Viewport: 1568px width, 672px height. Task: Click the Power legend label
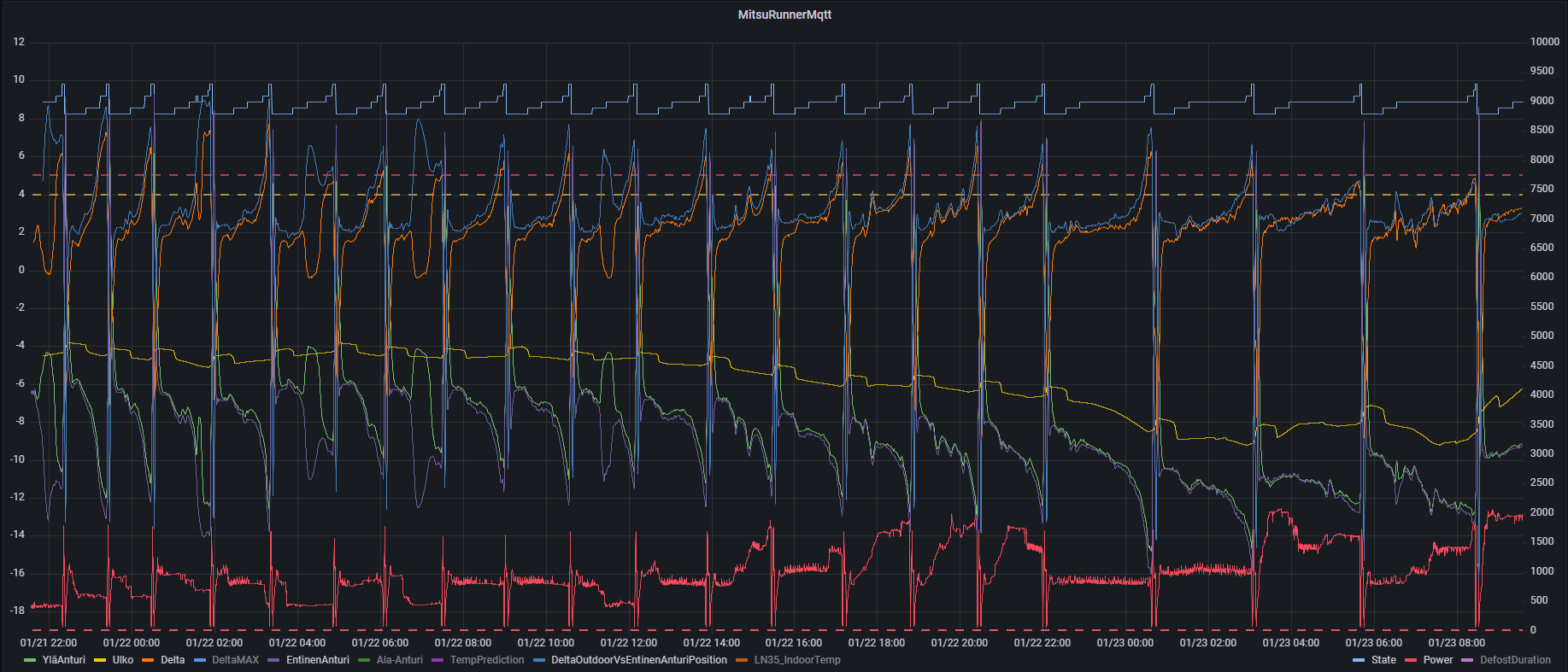point(1438,660)
